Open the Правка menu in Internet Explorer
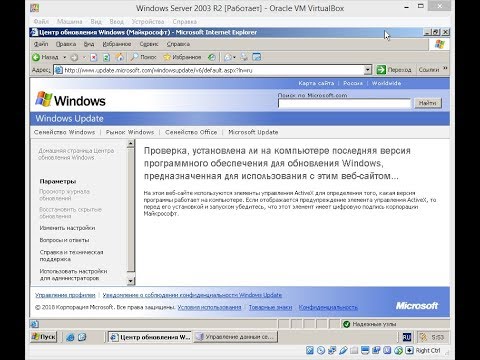The width and height of the screenshot is (480, 360). (x=66, y=44)
